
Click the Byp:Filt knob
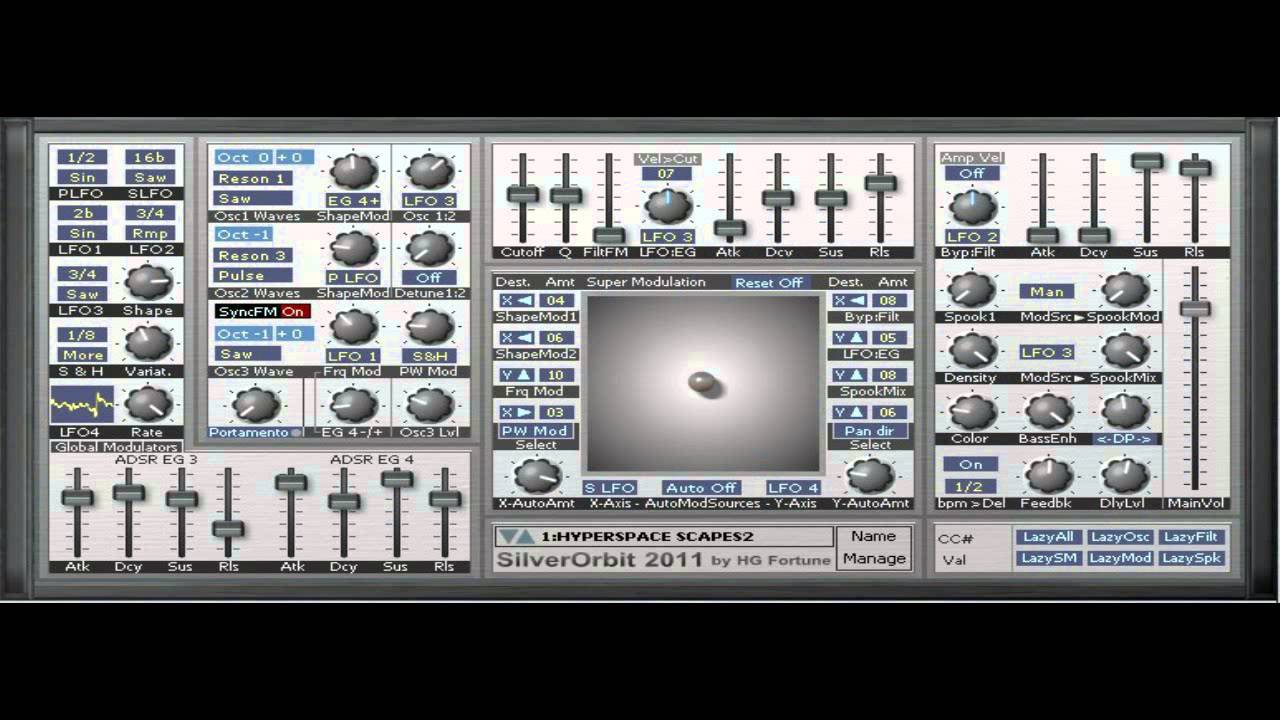tap(971, 206)
